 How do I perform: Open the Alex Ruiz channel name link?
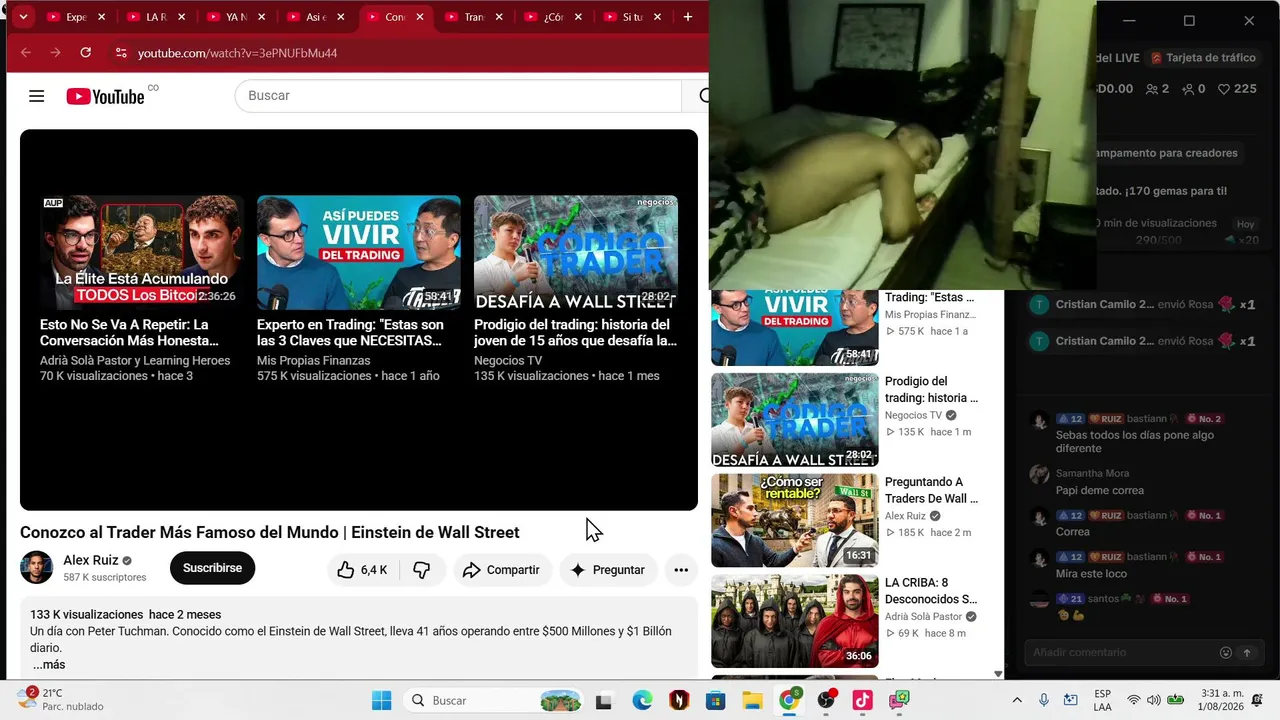point(91,560)
